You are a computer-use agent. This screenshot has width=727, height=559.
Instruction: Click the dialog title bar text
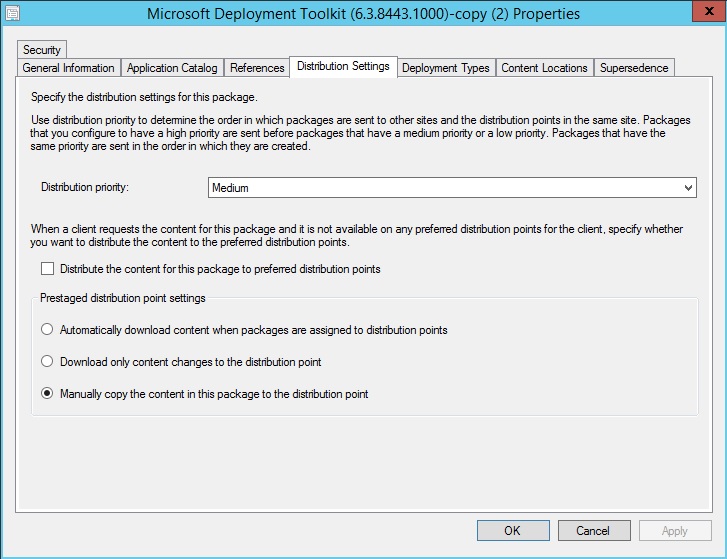[363, 15]
